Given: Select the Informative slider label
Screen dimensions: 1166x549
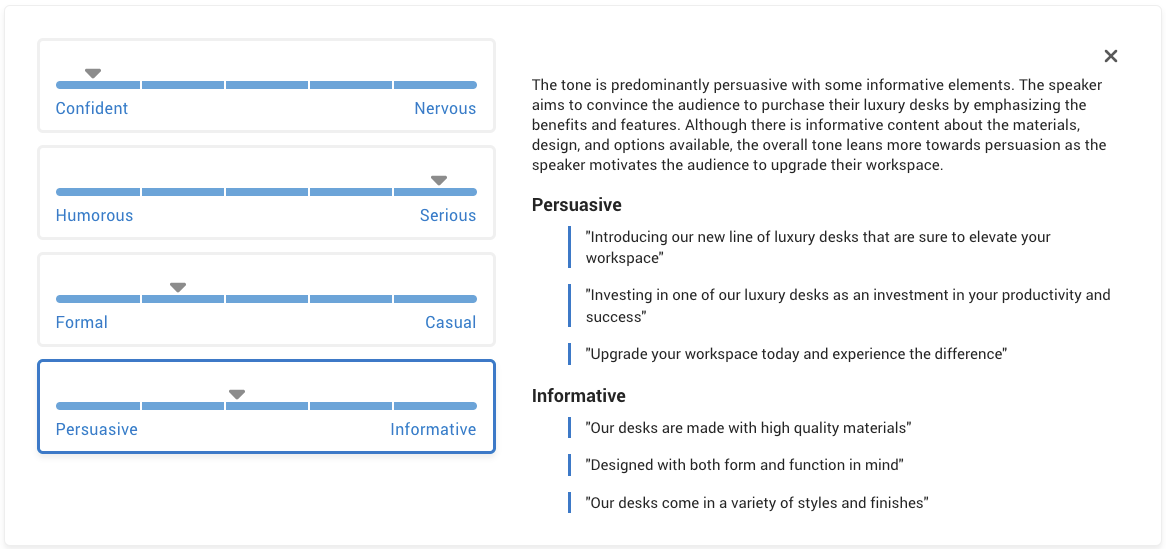Looking at the screenshot, I should click(x=433, y=429).
